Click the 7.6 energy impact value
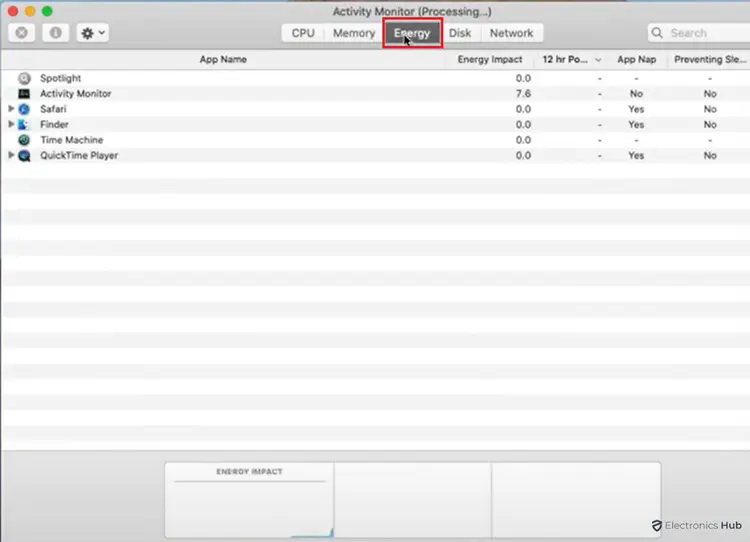This screenshot has height=542, width=750. (523, 94)
